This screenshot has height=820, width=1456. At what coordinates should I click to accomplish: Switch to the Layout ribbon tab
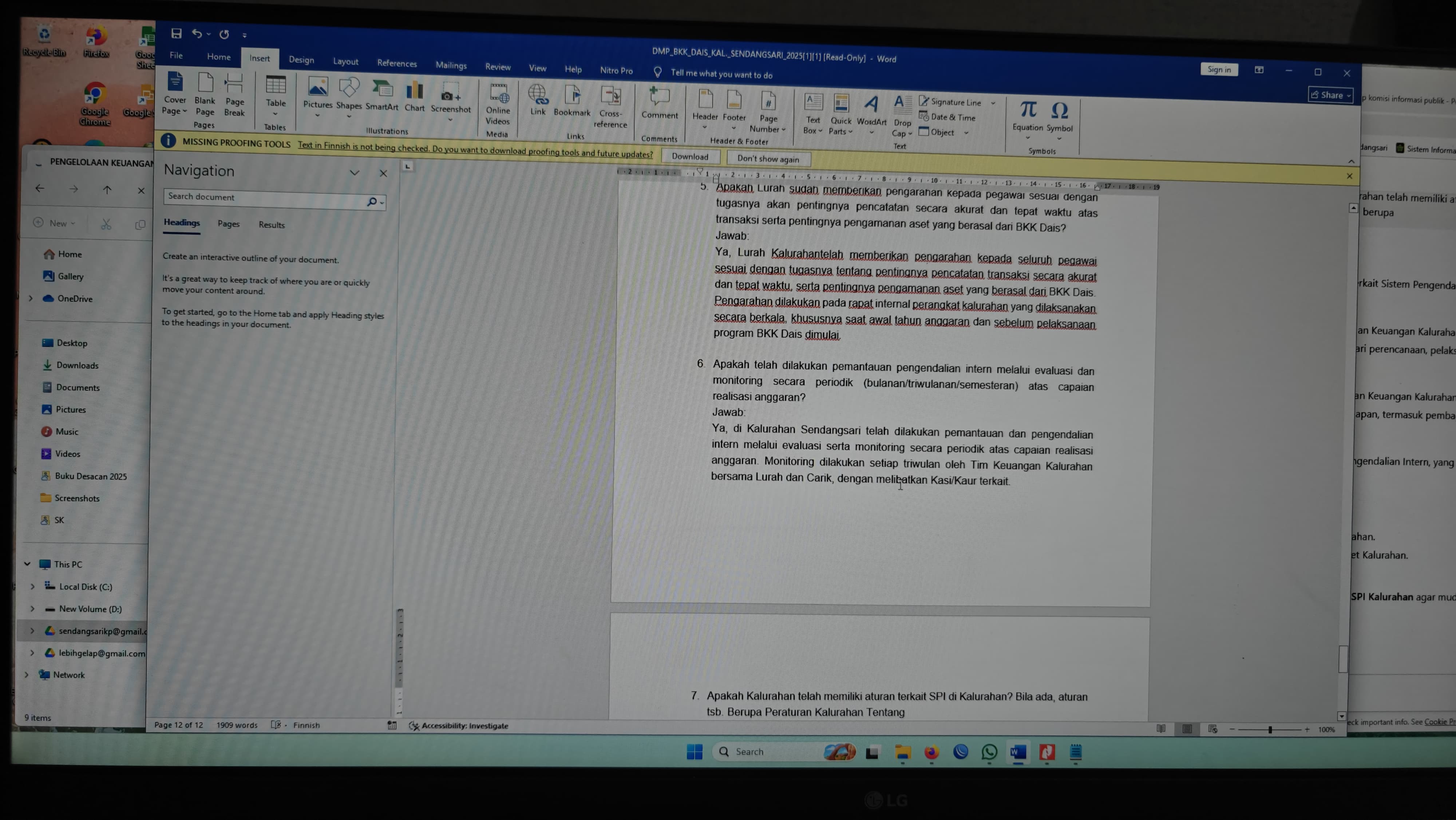[x=345, y=61]
